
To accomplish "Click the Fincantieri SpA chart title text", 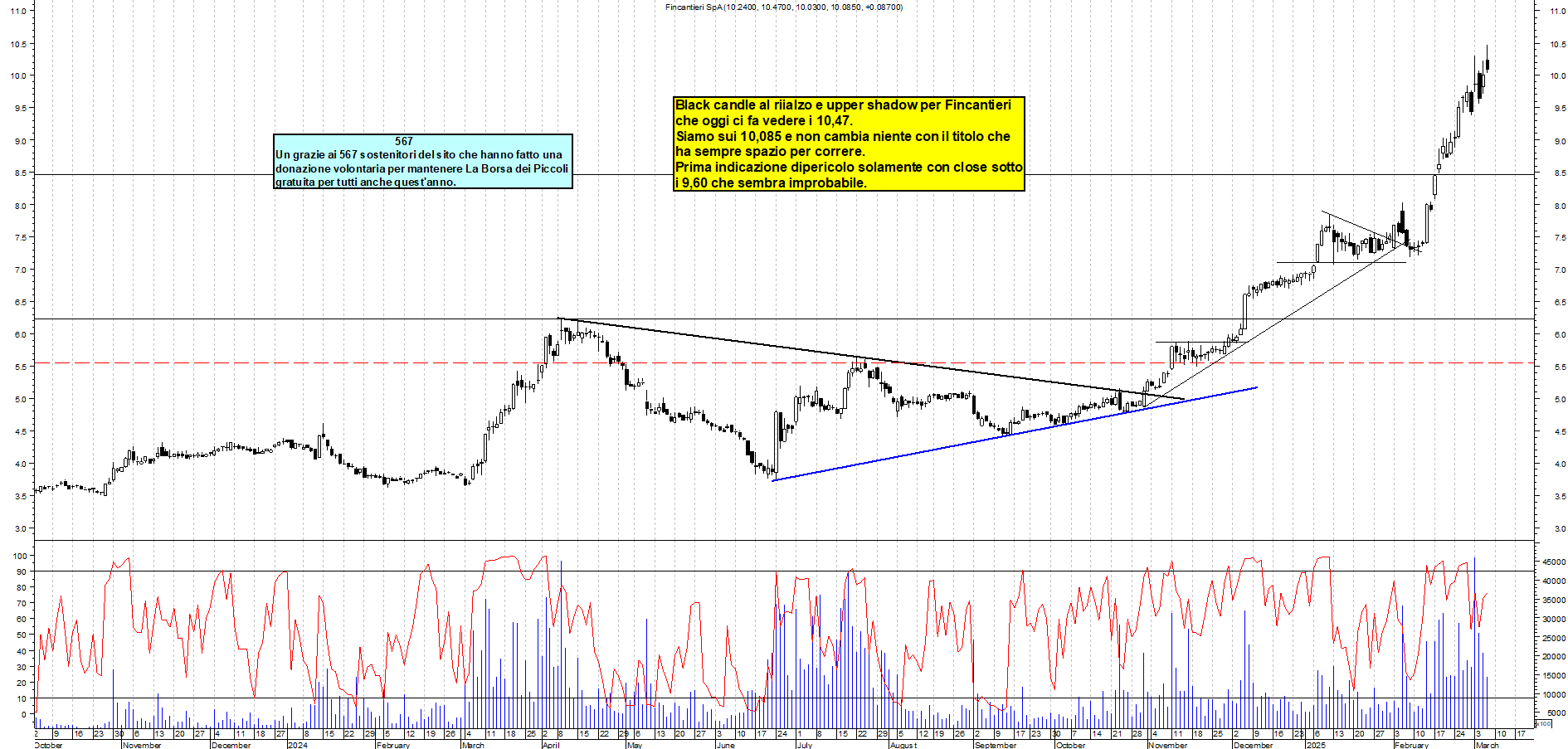I will click(784, 7).
